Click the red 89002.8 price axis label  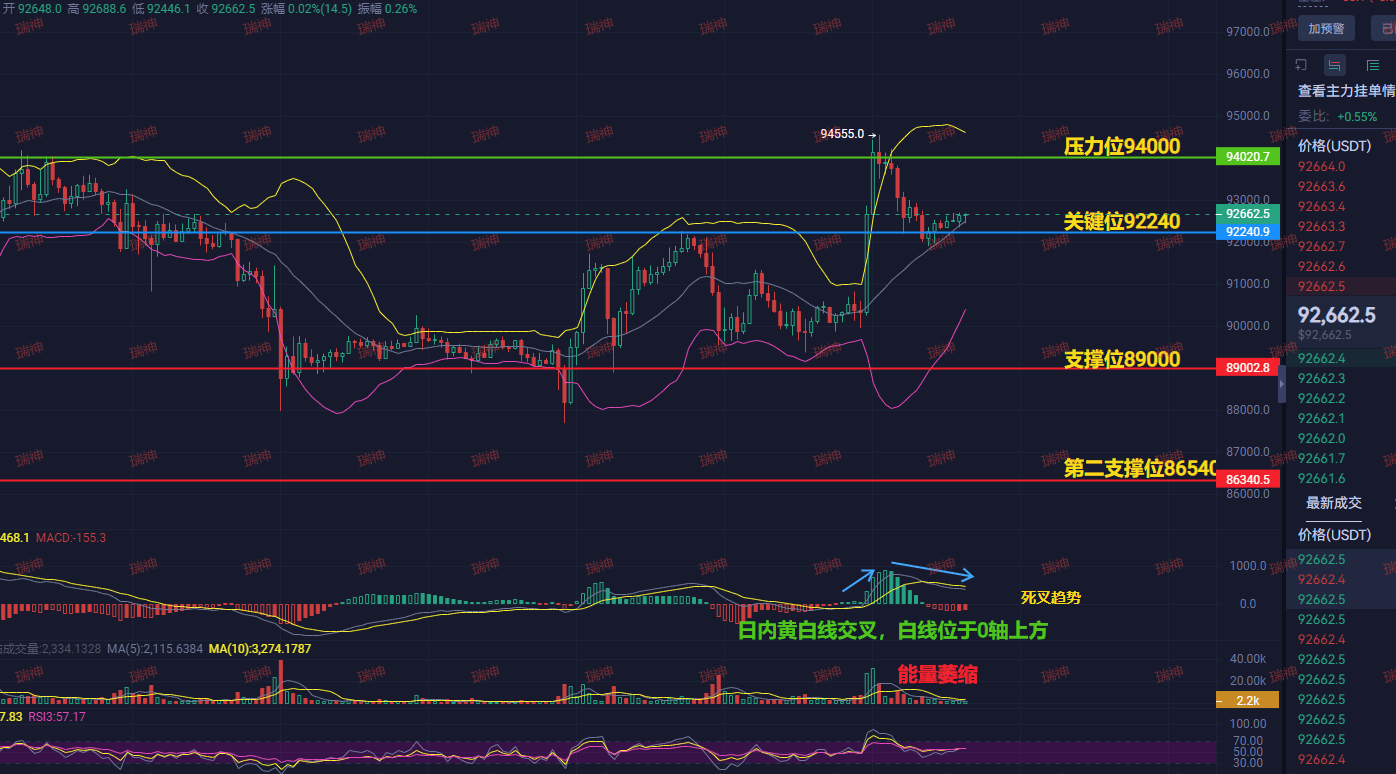[x=1247, y=368]
